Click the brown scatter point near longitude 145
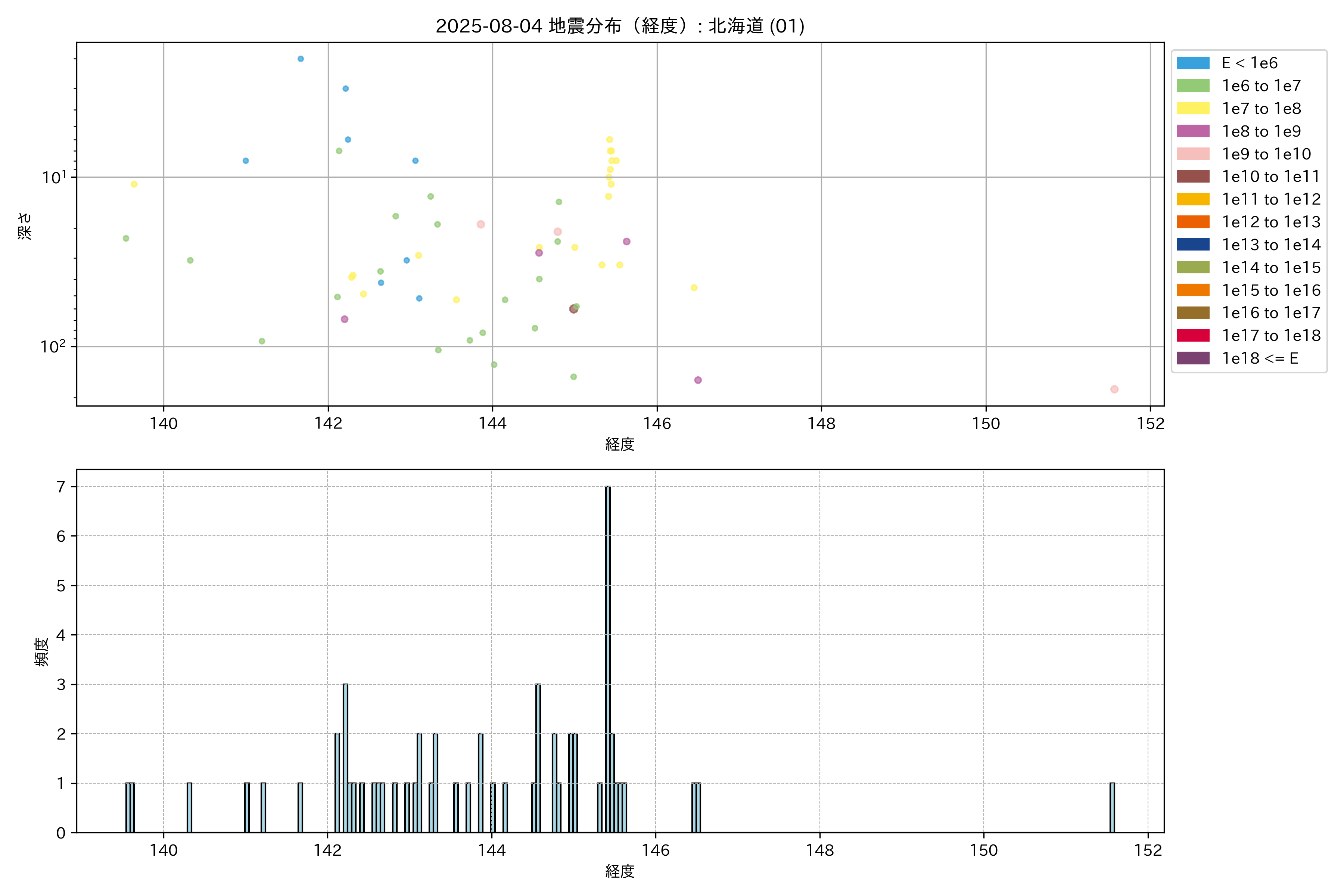Screen dimensions: 1344x896 click(573, 309)
